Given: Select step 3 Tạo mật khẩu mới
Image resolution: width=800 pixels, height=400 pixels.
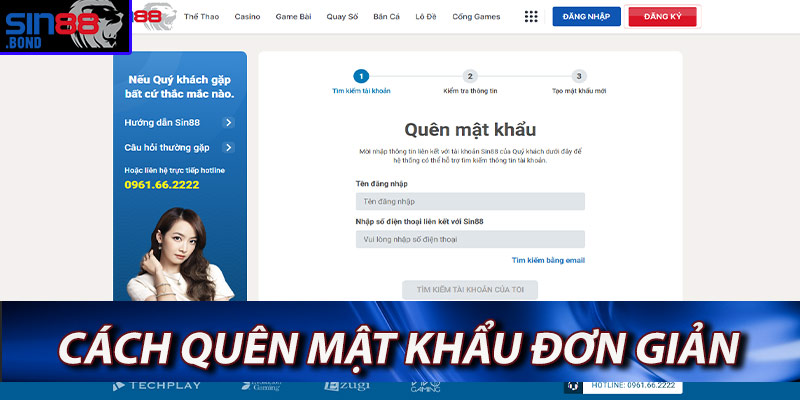Looking at the screenshot, I should (x=579, y=82).
